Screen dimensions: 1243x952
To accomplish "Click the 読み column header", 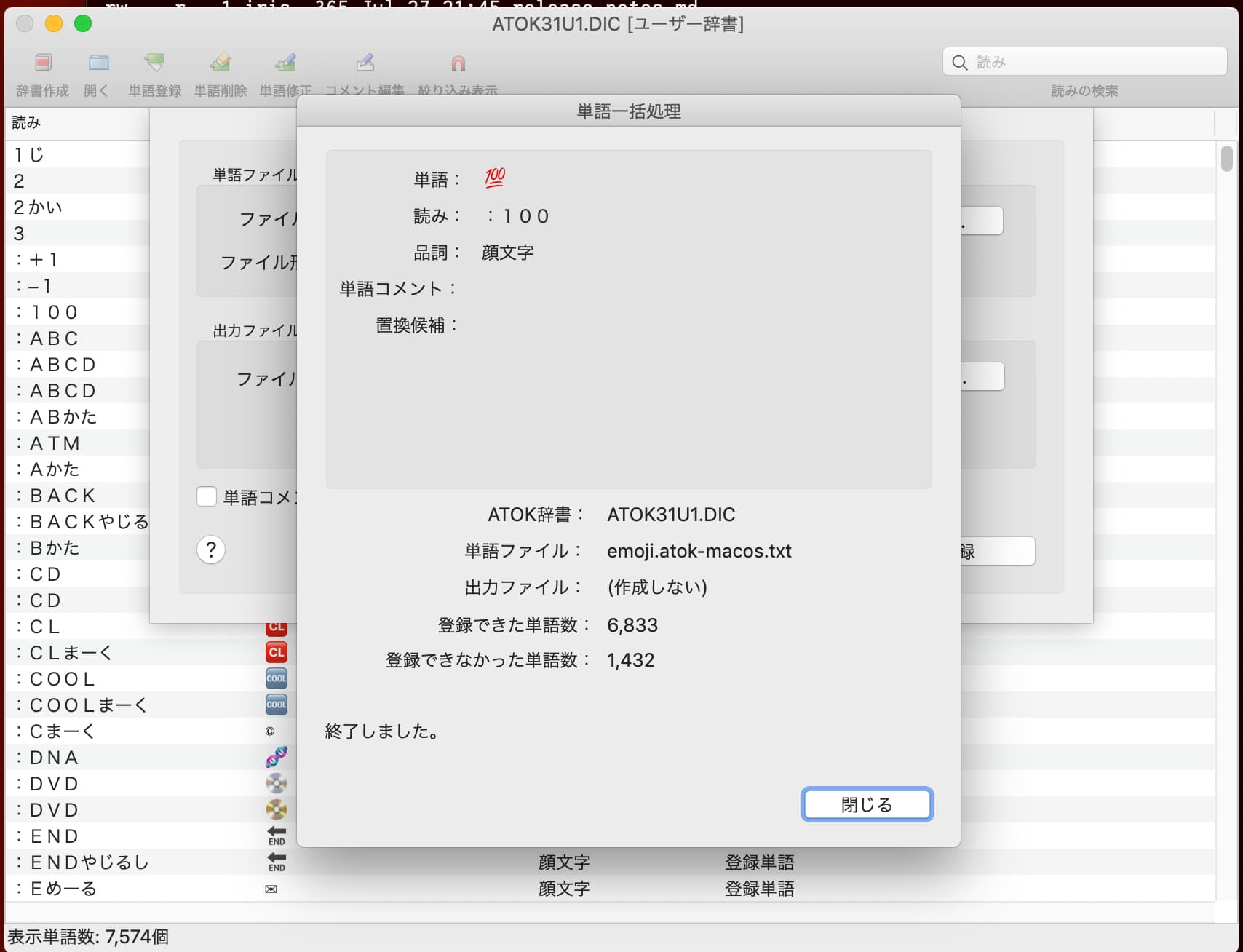I will click(x=77, y=123).
